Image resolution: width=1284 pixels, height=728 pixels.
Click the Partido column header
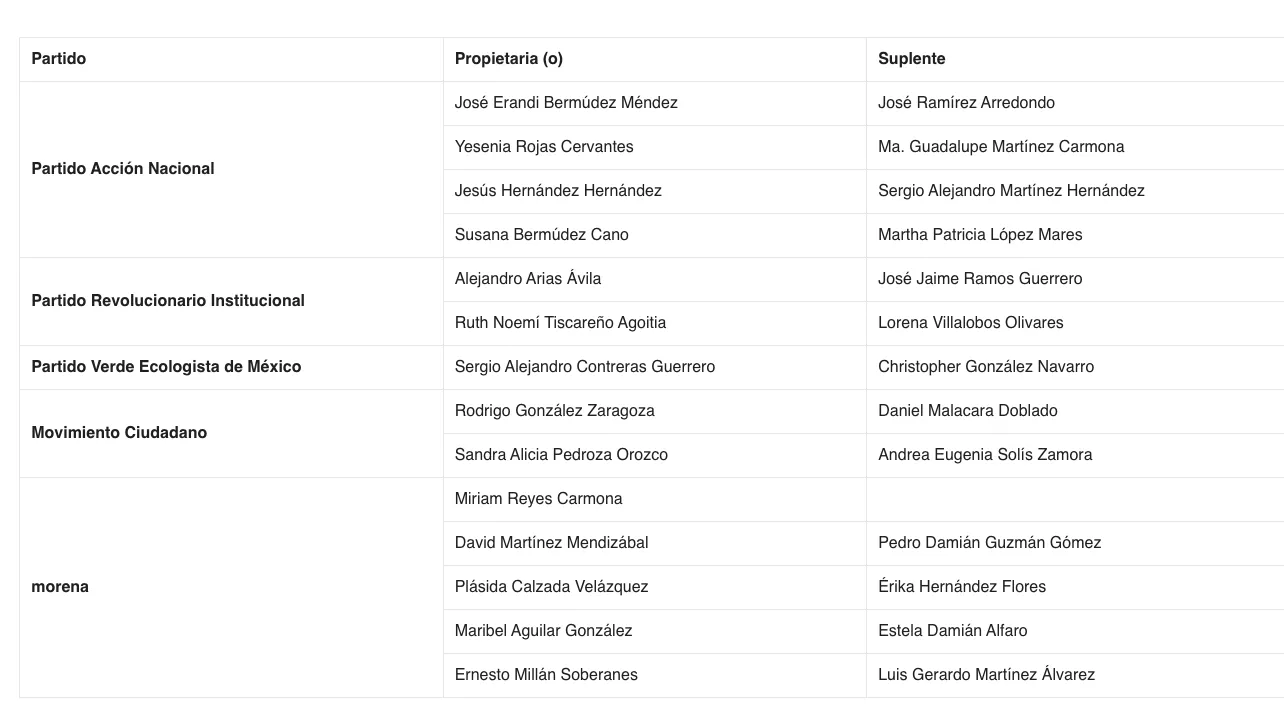point(59,59)
